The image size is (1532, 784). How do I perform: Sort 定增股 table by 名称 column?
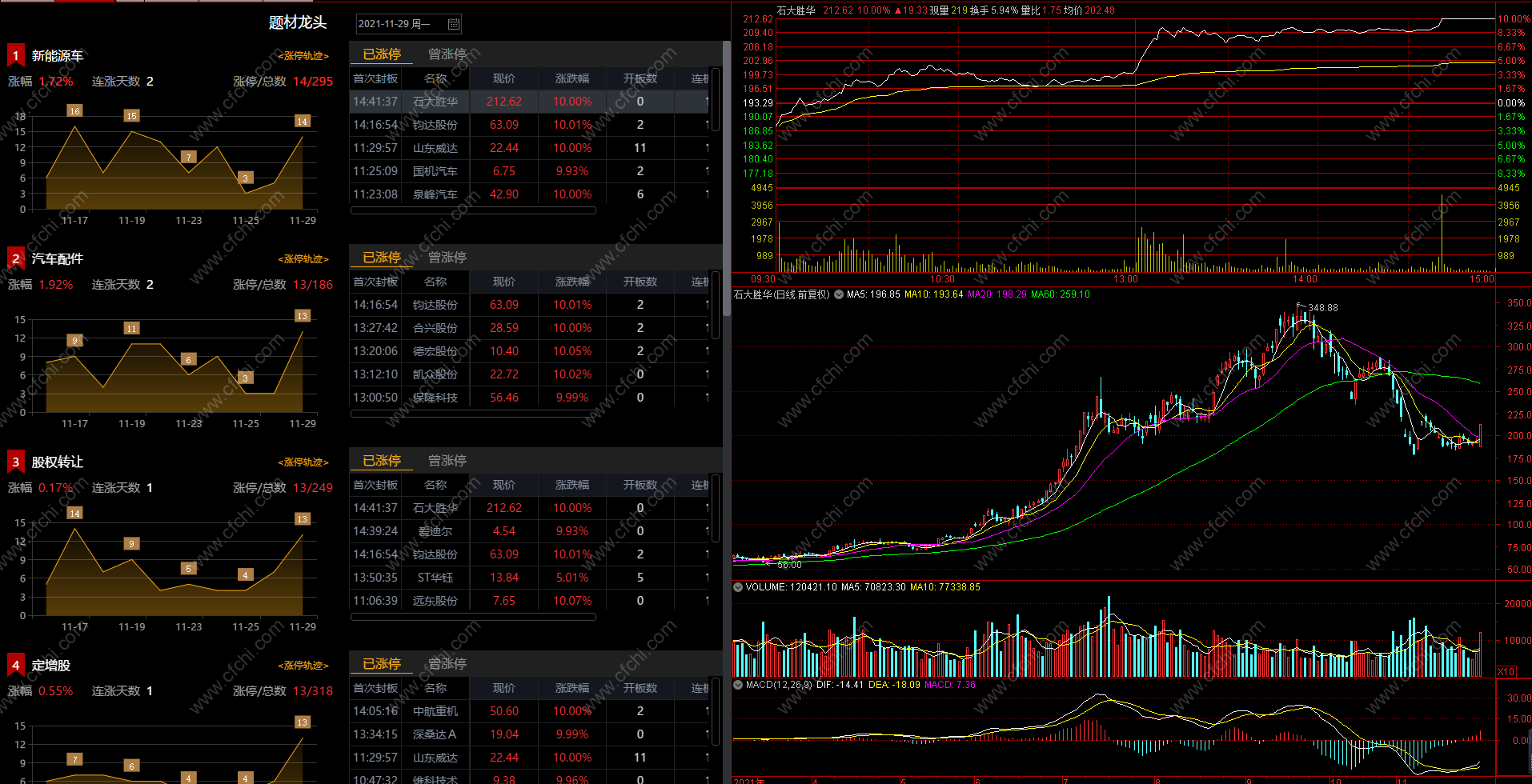[x=435, y=688]
